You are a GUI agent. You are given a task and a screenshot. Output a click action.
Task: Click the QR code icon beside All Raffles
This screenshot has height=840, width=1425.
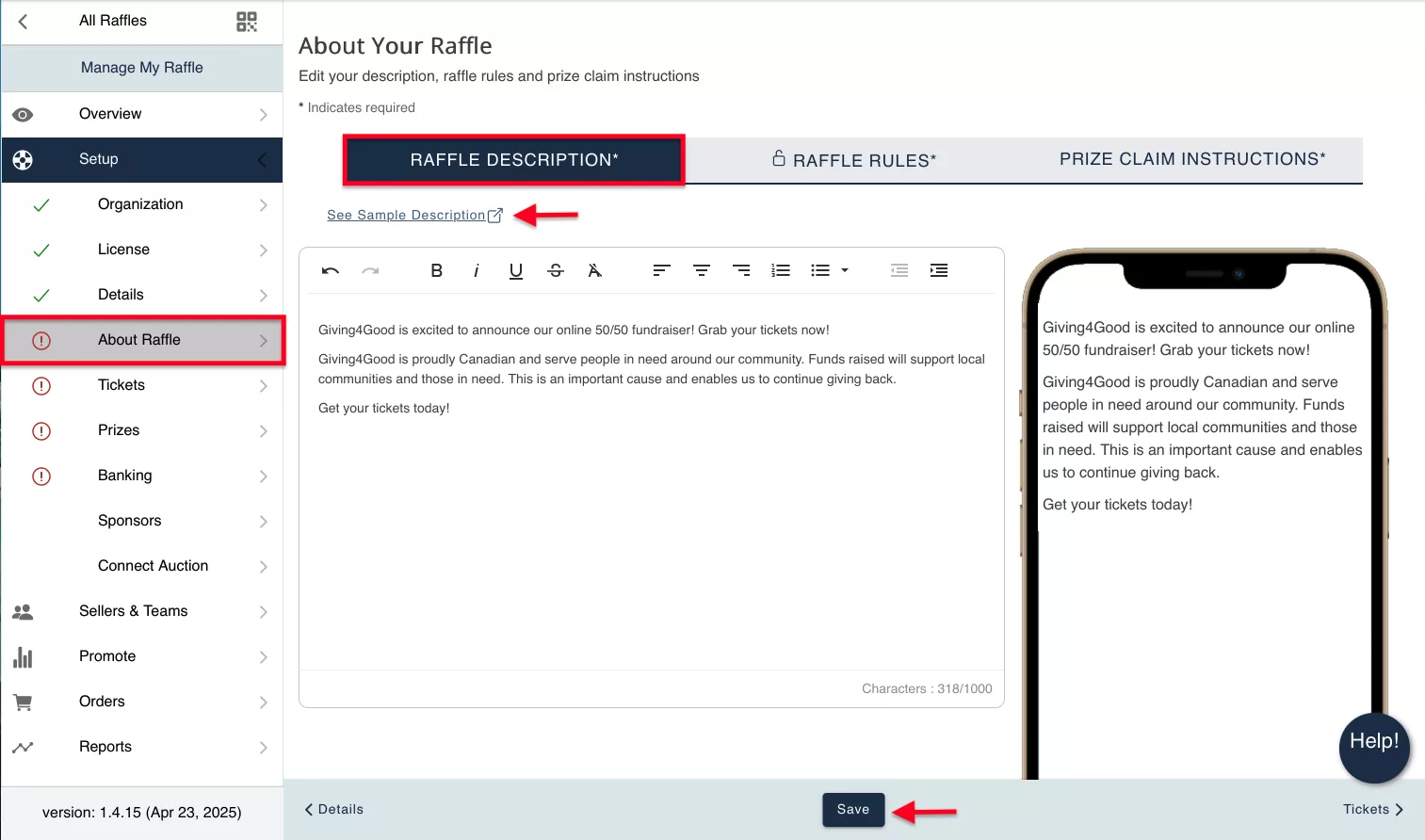(x=247, y=21)
